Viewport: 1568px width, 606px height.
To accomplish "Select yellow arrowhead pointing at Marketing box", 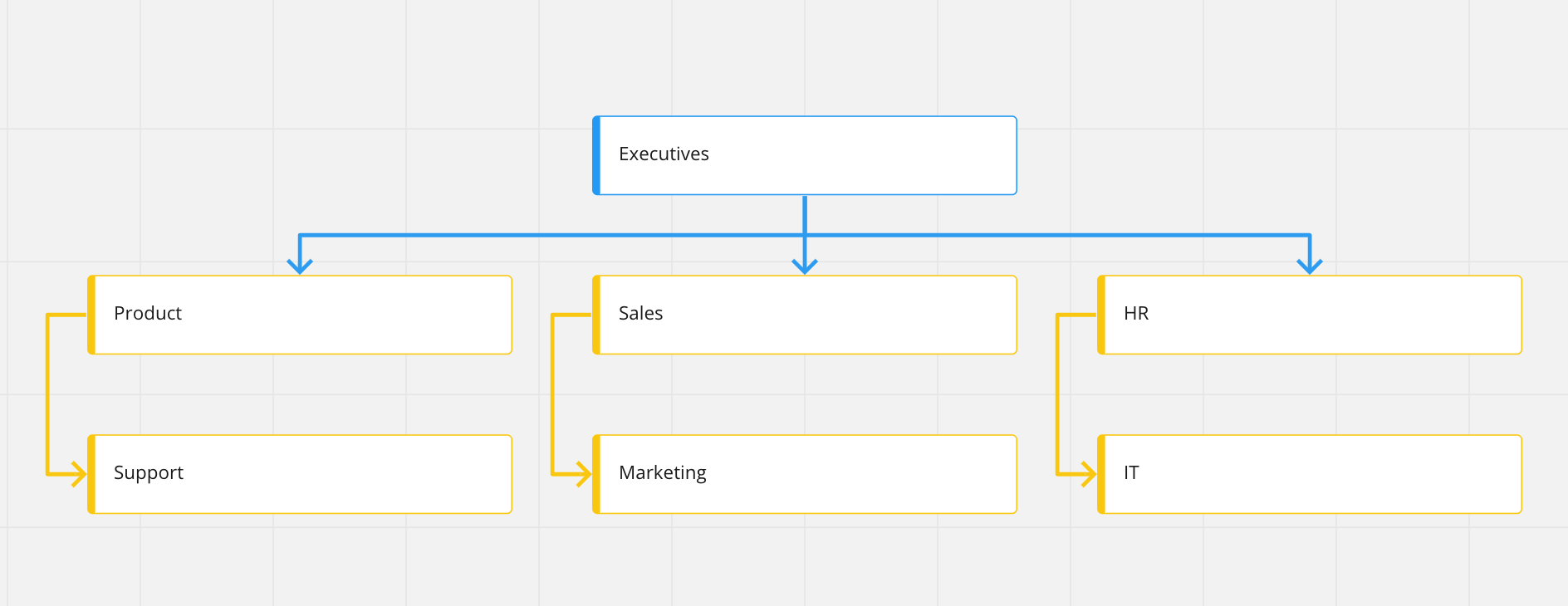I will [584, 474].
